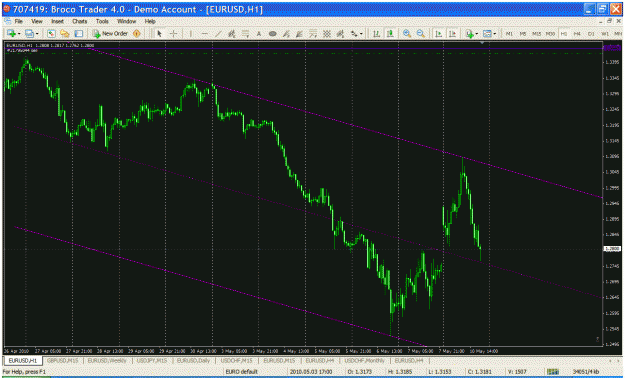Click the EURO default profile in status bar
This screenshot has width=625, height=378.
click(x=242, y=372)
